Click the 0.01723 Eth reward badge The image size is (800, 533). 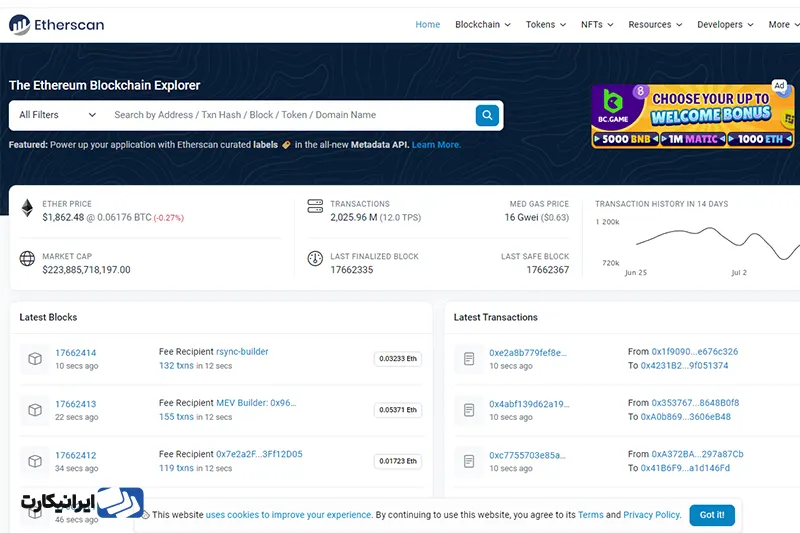click(398, 461)
